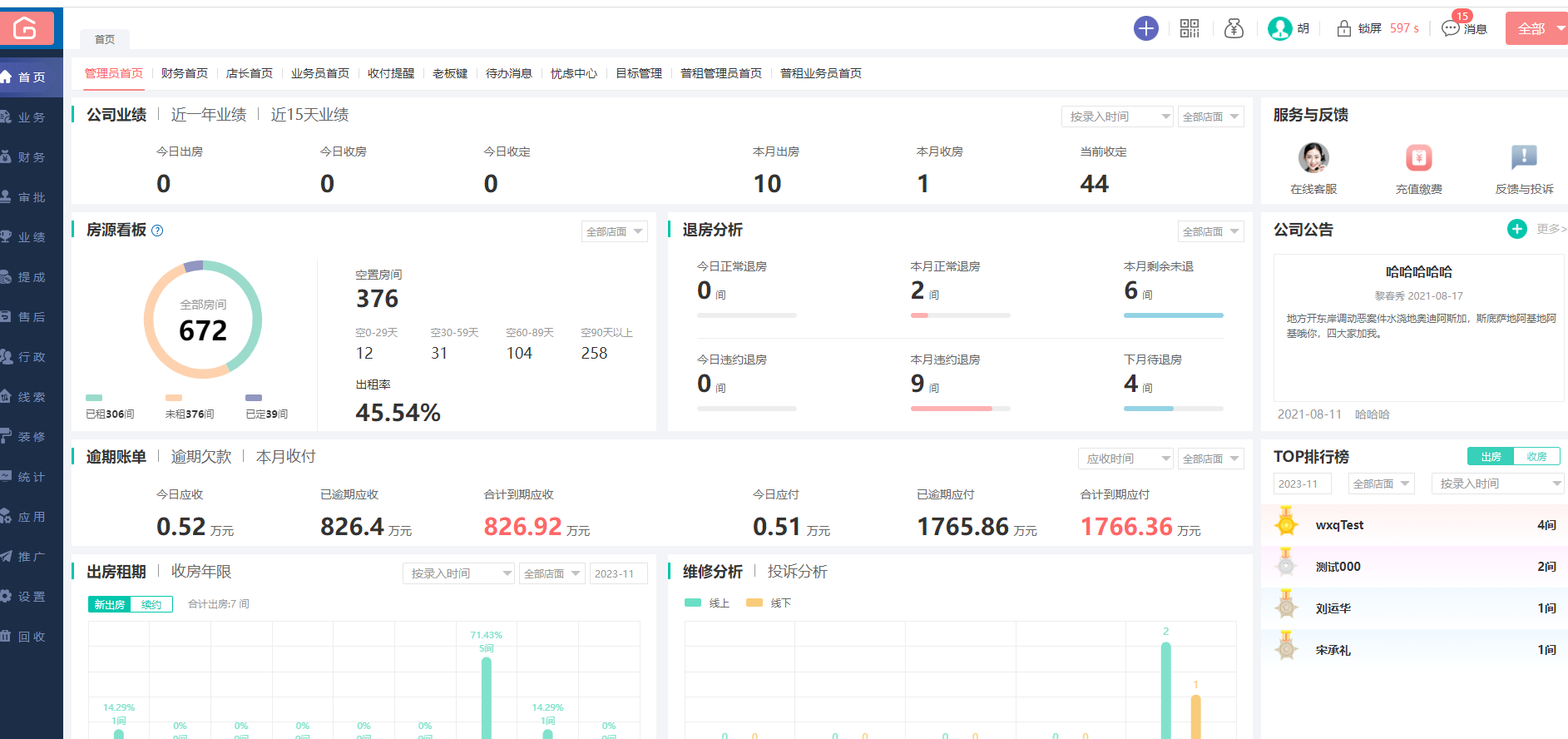Image resolution: width=1568 pixels, height=739 pixels.
Task: Open 装修 sidebar menu
Action: click(32, 437)
